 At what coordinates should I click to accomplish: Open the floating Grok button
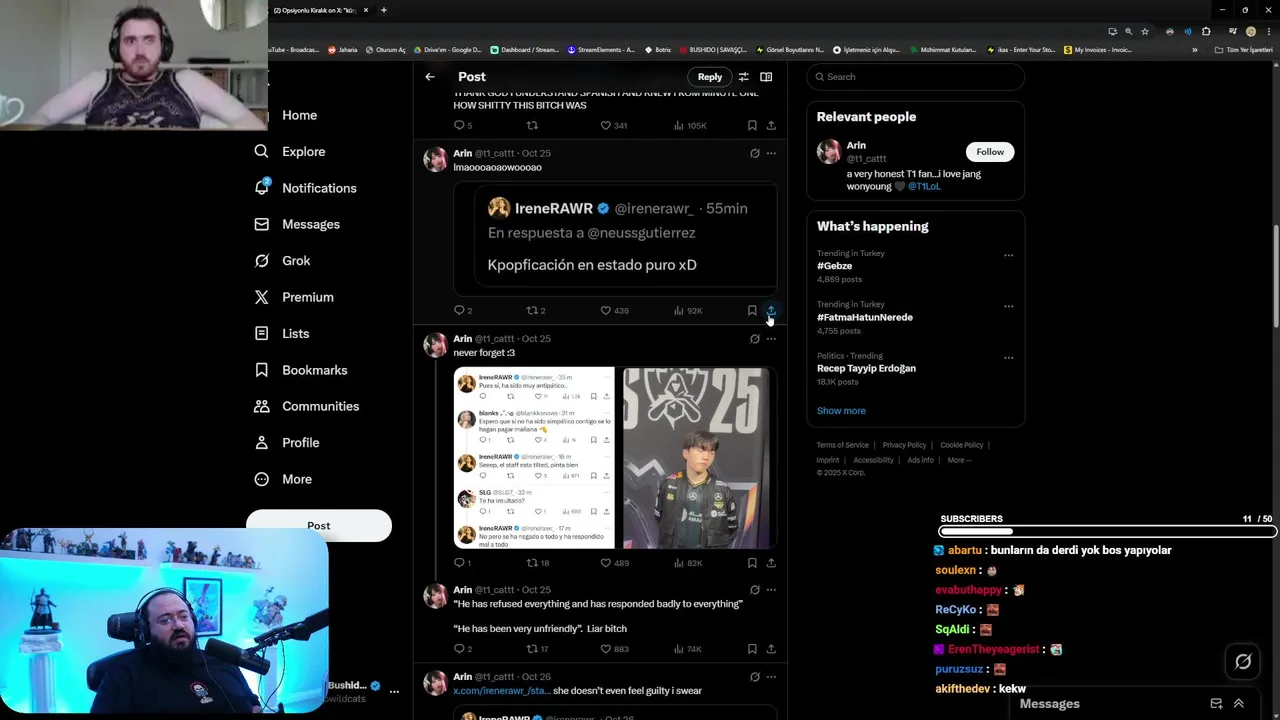click(x=1243, y=662)
